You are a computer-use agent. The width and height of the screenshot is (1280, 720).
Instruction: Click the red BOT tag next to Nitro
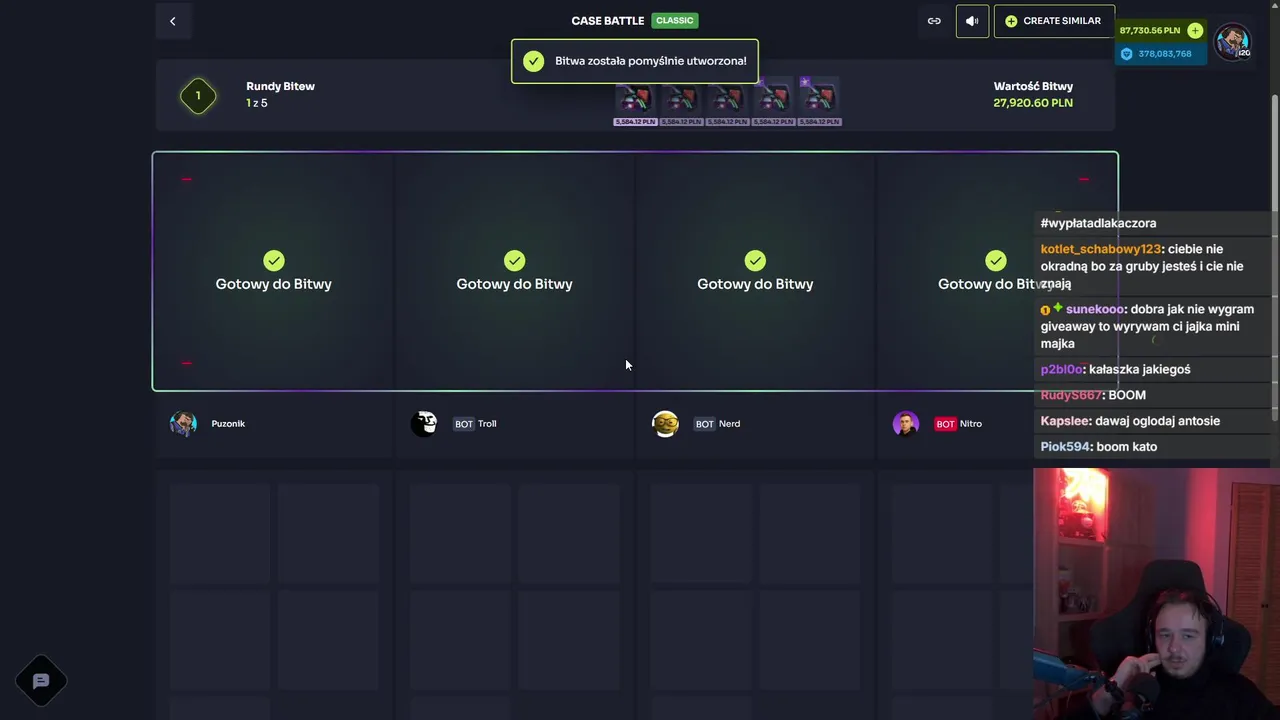[x=945, y=424]
